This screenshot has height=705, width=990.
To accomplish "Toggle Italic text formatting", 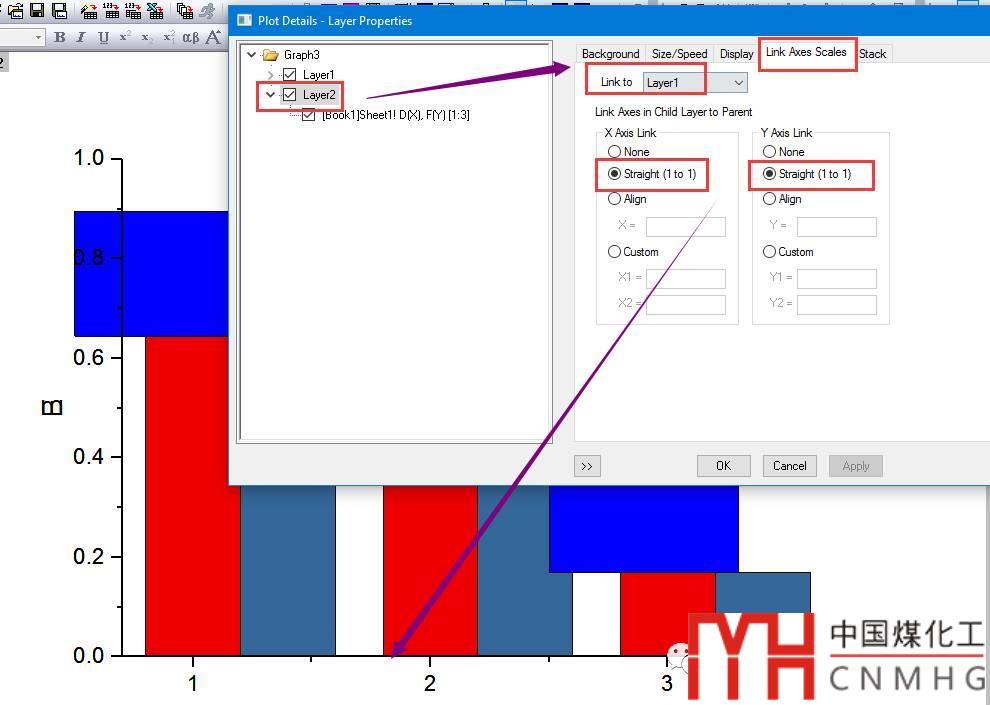I will (x=81, y=37).
